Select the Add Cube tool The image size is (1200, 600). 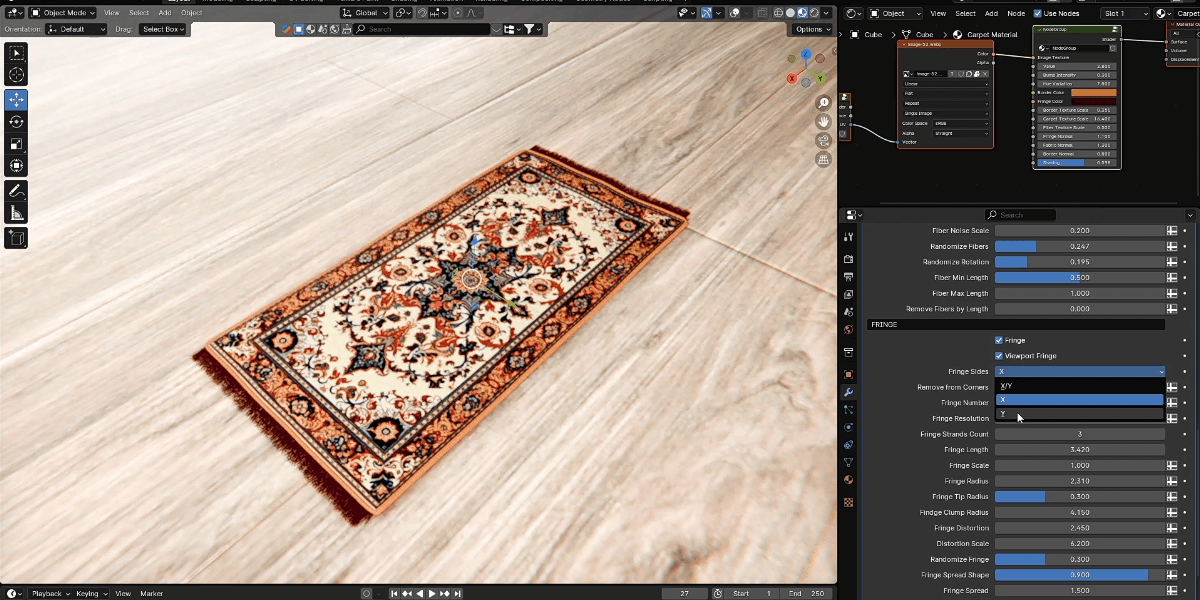pos(17,238)
